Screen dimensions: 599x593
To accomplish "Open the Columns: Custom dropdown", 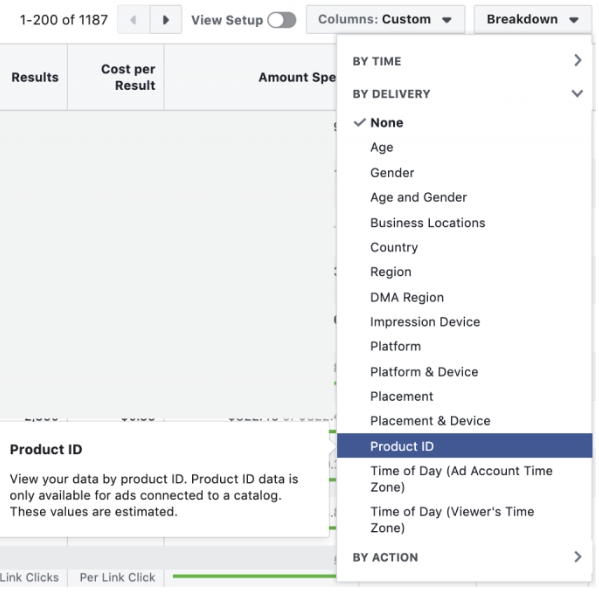I will (385, 19).
